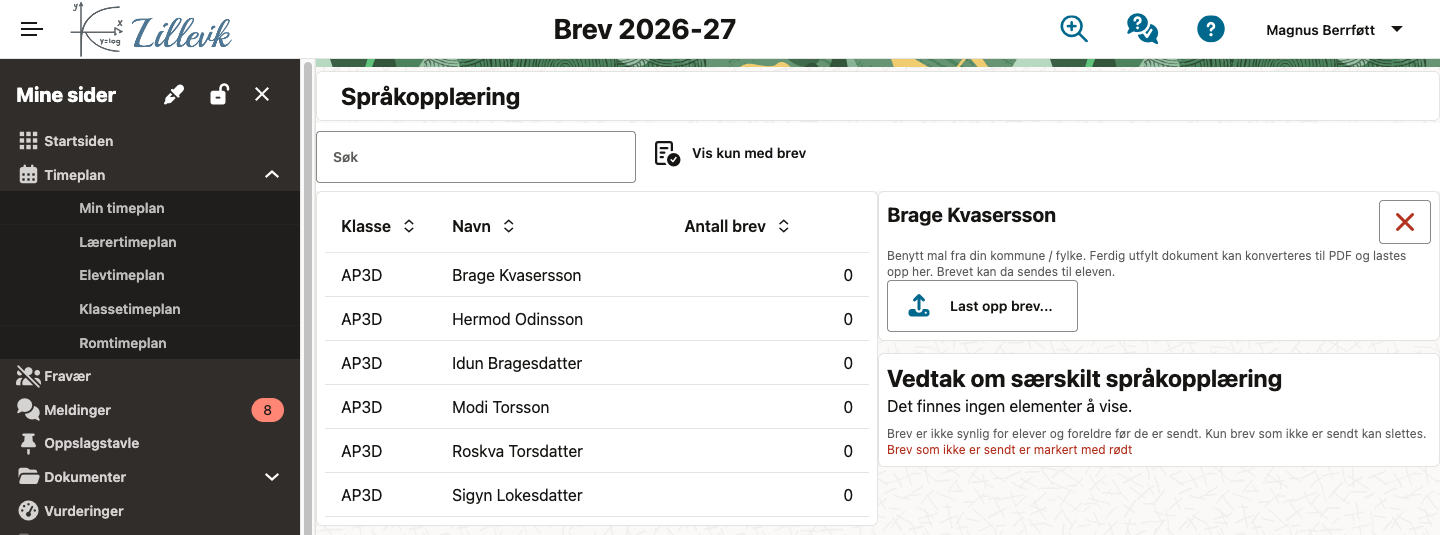This screenshot has height=535, width=1440.
Task: Open Klassetimeplan
Action: point(130,309)
